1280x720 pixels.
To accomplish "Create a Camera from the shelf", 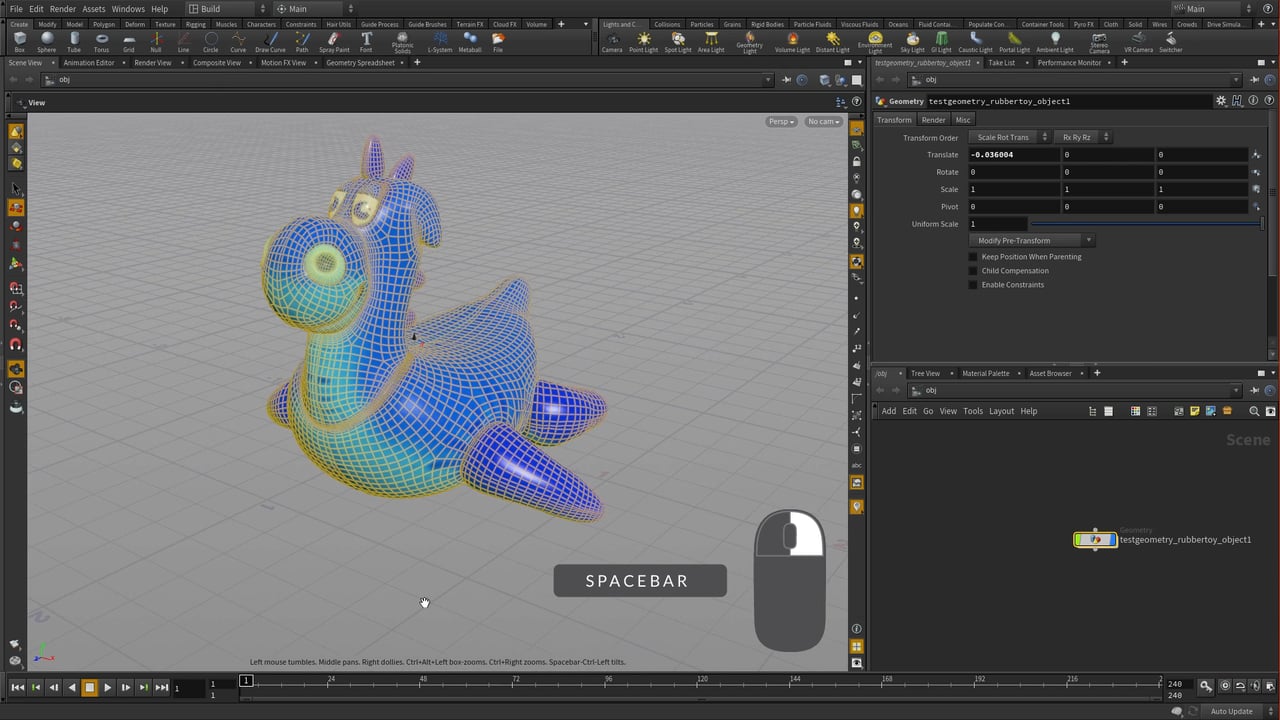I will (612, 41).
